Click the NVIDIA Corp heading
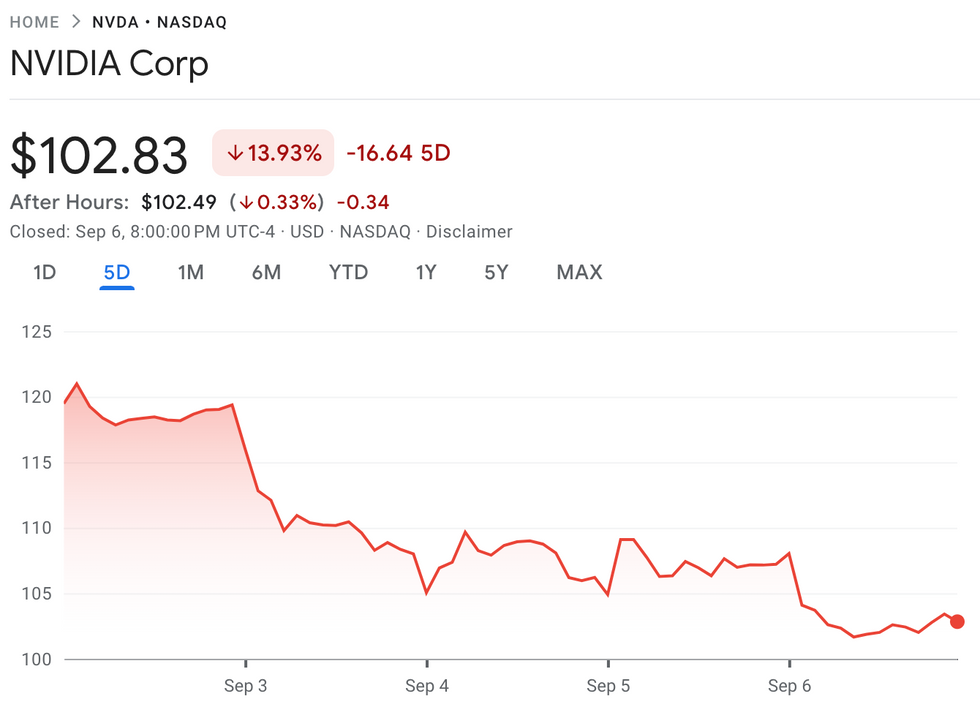980x712 pixels. pyautogui.click(x=109, y=64)
